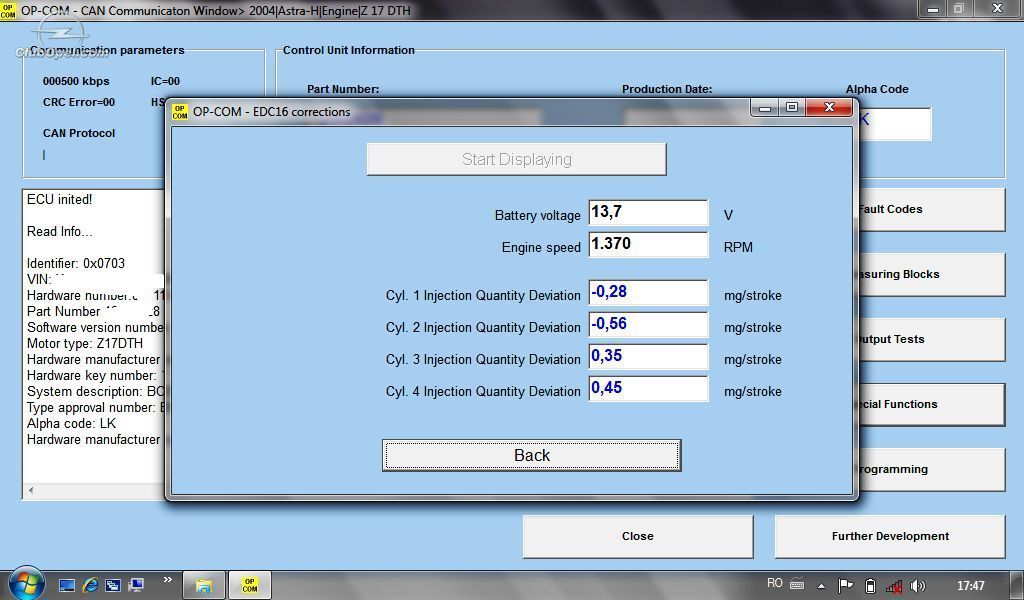
Task: Click the 'Motor type: Z17DTH' log line
Action: tap(84, 344)
